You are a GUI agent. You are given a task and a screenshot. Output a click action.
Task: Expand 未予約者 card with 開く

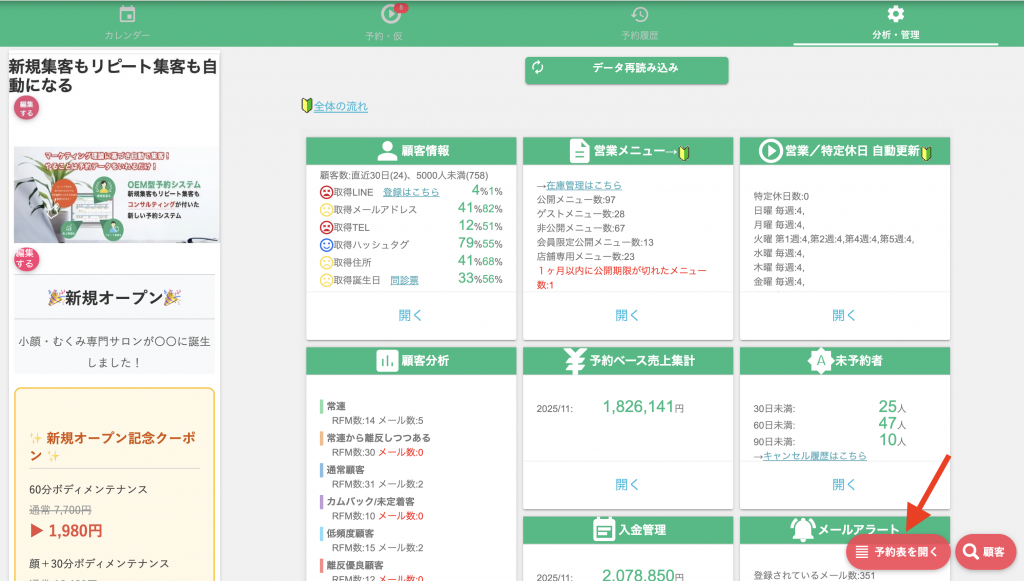click(844, 484)
